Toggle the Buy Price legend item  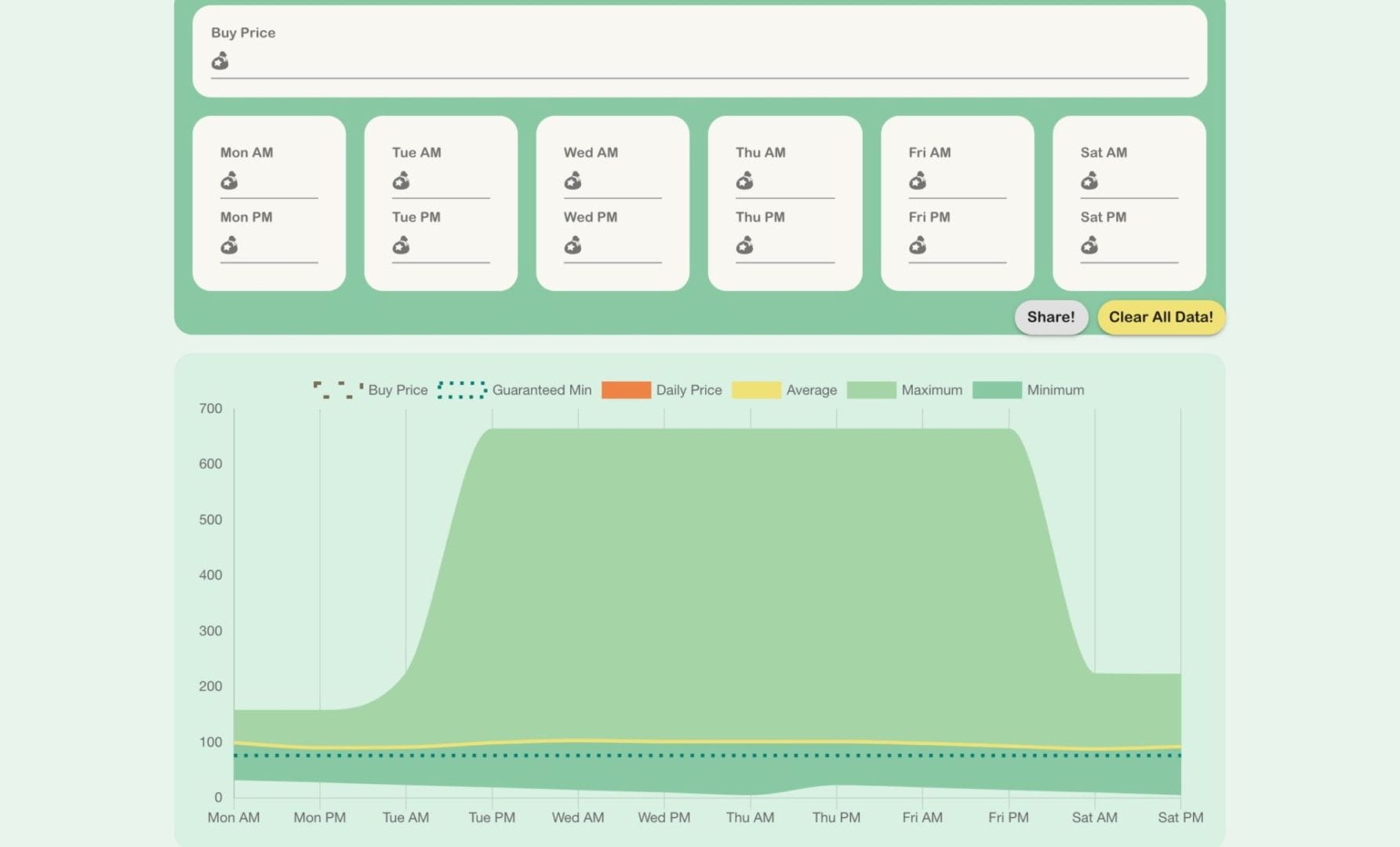click(x=370, y=390)
